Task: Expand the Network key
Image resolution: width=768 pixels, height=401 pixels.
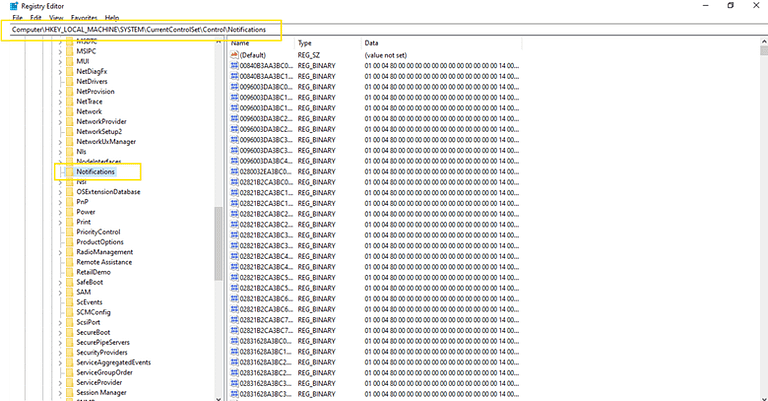Action: [59, 111]
